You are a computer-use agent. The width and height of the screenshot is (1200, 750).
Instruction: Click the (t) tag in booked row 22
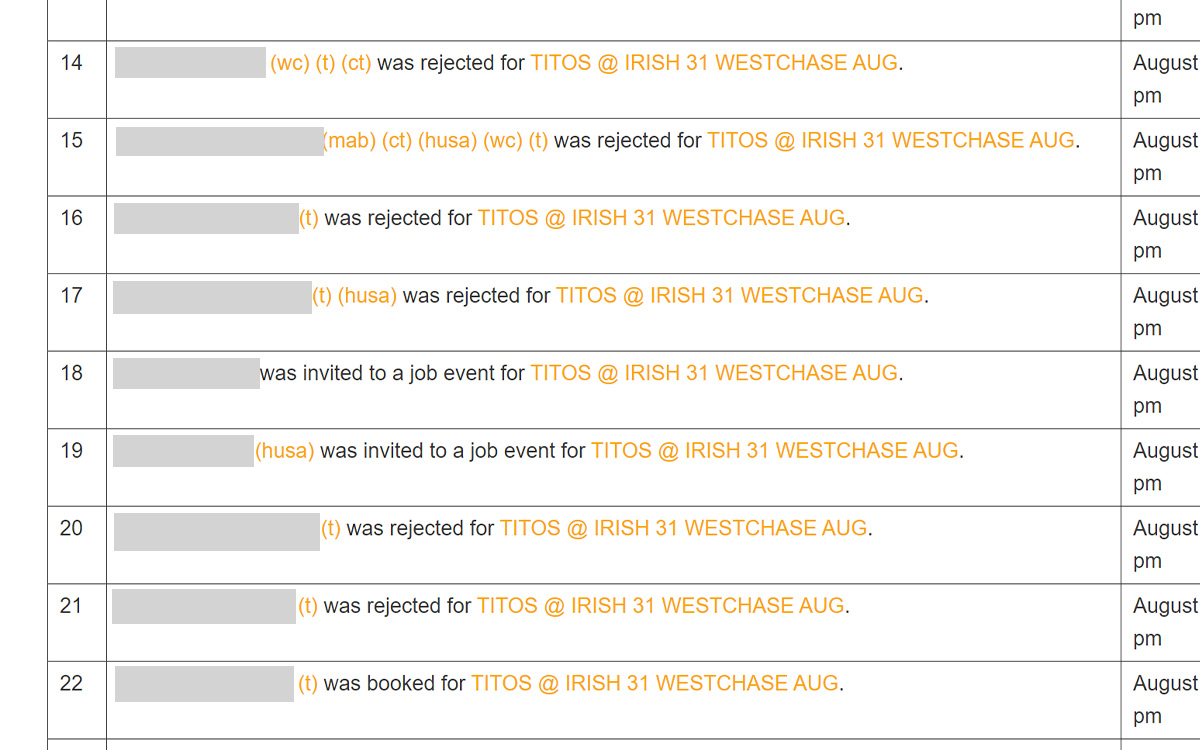[308, 684]
